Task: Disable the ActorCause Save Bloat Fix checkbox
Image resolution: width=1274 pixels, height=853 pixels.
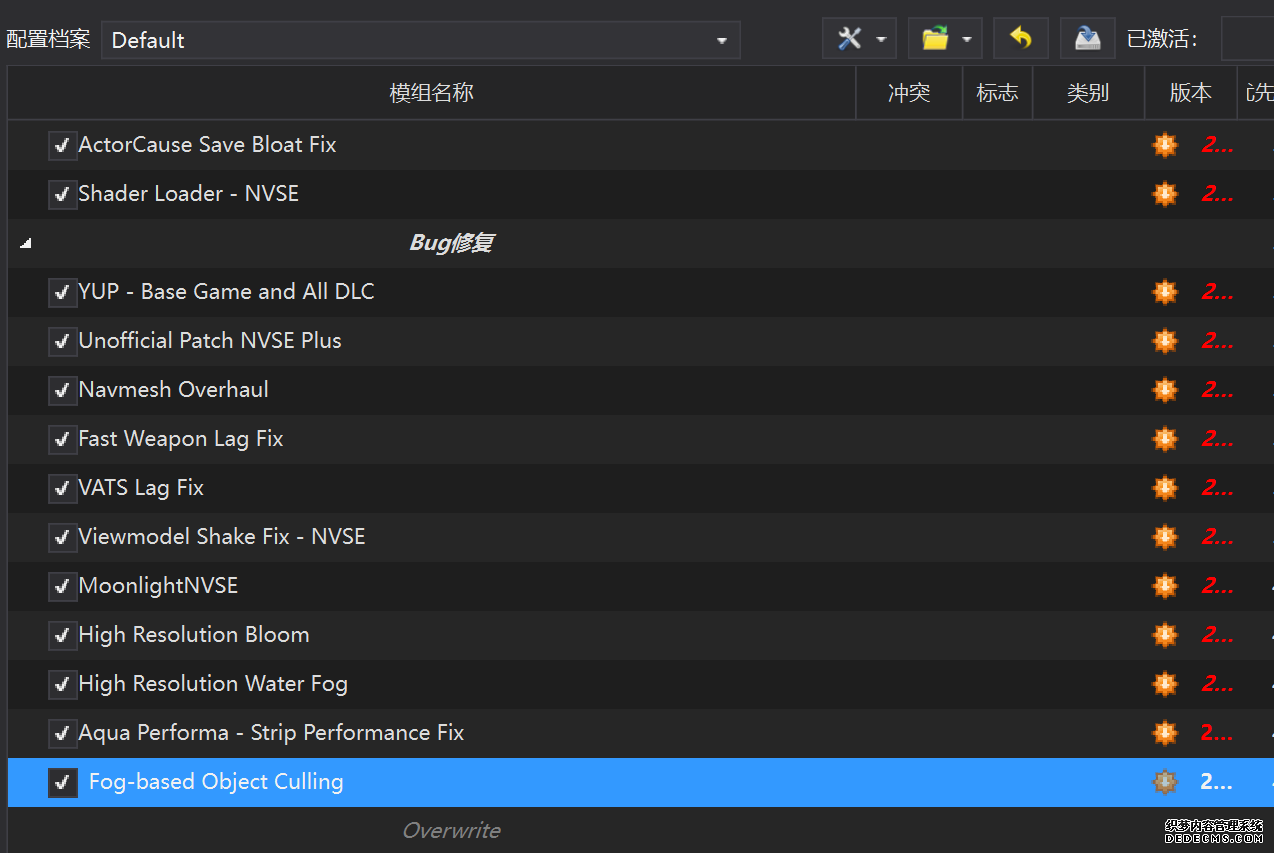Action: pos(62,146)
